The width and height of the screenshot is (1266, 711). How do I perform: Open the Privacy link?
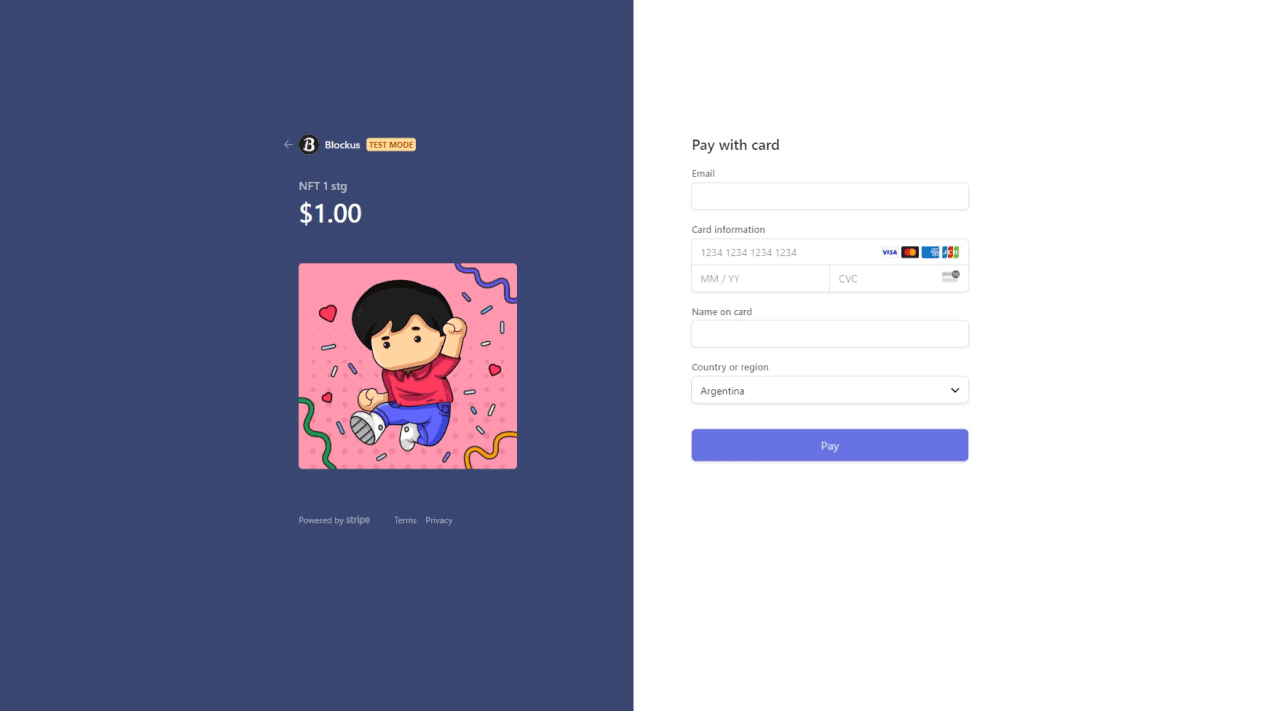(x=439, y=520)
